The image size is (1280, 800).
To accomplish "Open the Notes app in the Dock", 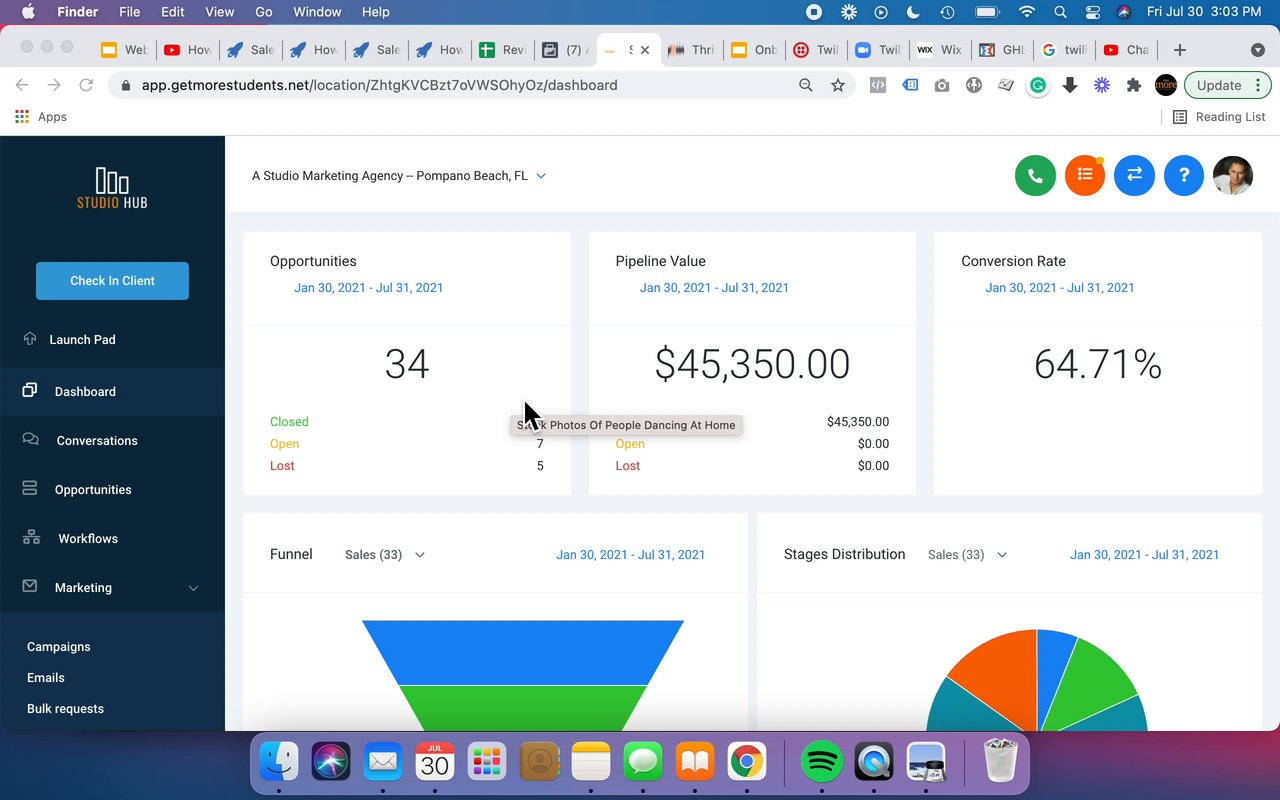I will (x=591, y=763).
